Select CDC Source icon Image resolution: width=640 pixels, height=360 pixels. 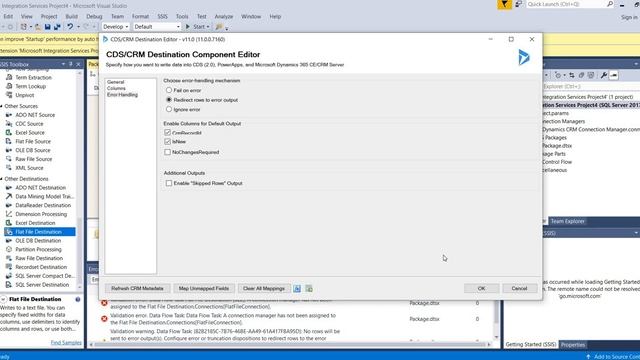pos(9,124)
